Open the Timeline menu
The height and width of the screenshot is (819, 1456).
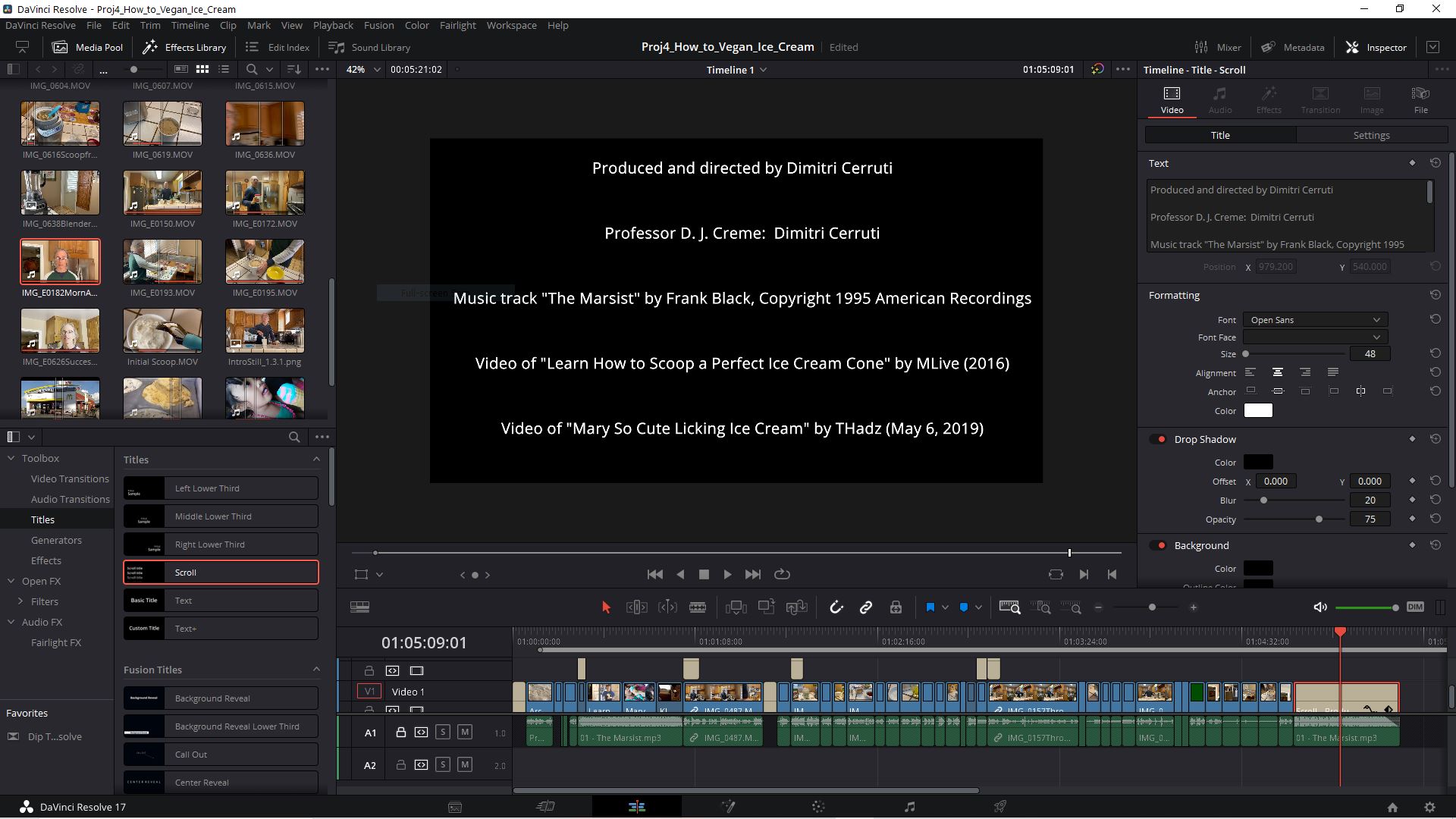pos(190,25)
